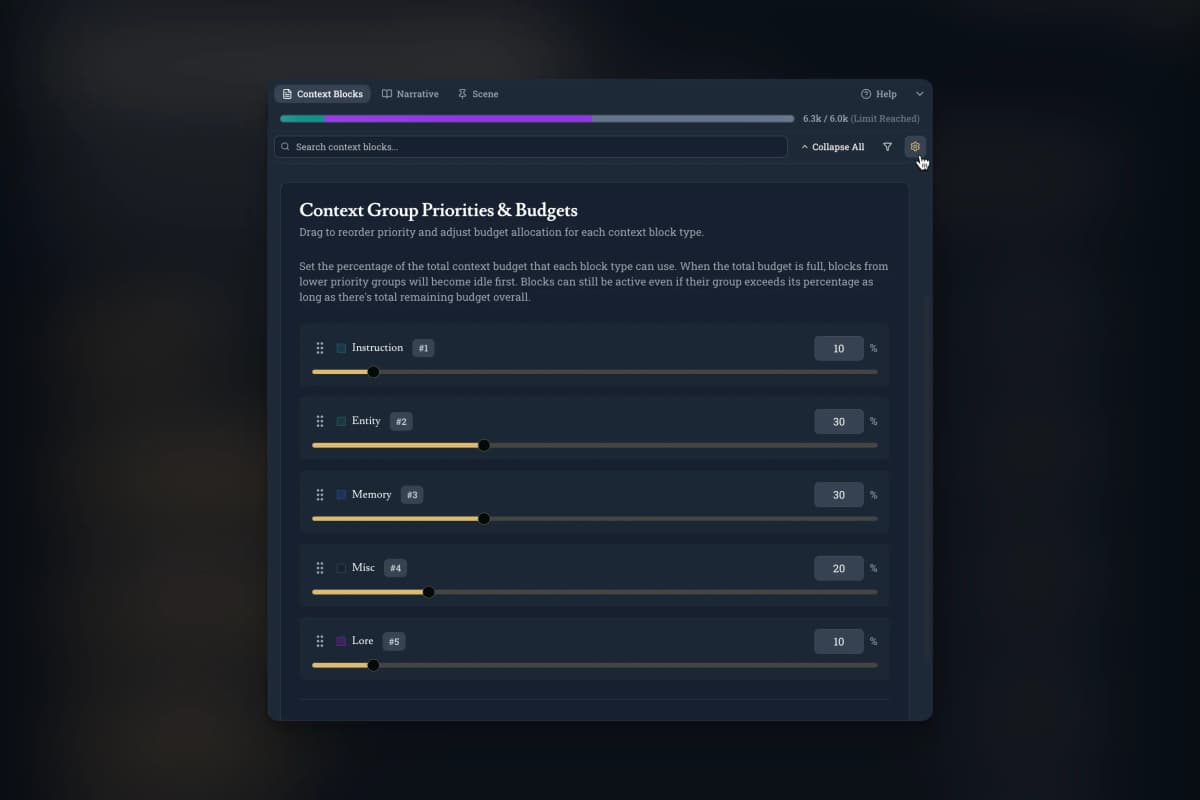1200x800 pixels.
Task: Click the Instruction color swatch
Action: tap(341, 348)
